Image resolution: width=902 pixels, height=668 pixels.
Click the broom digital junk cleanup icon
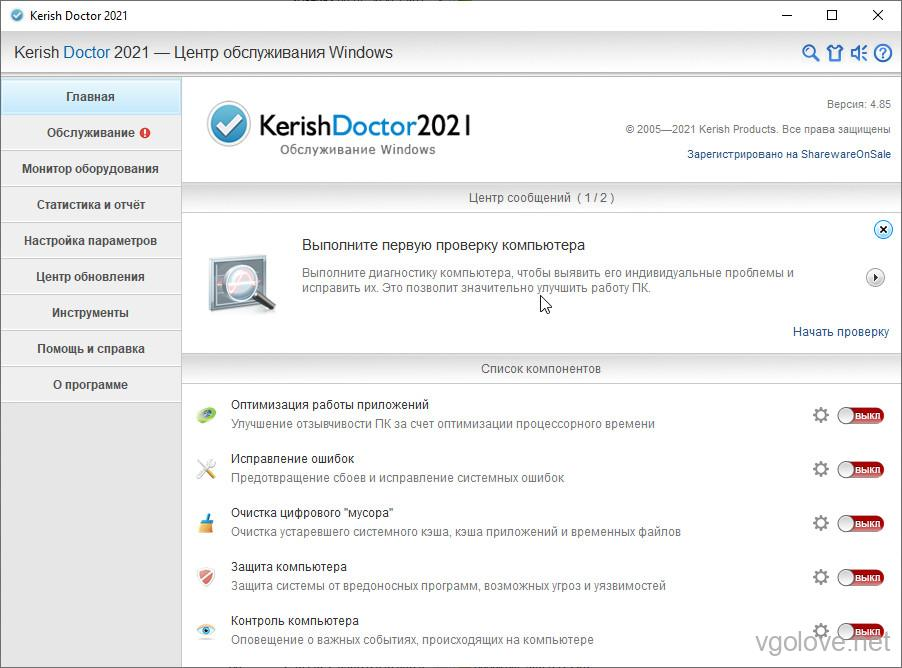click(x=207, y=522)
